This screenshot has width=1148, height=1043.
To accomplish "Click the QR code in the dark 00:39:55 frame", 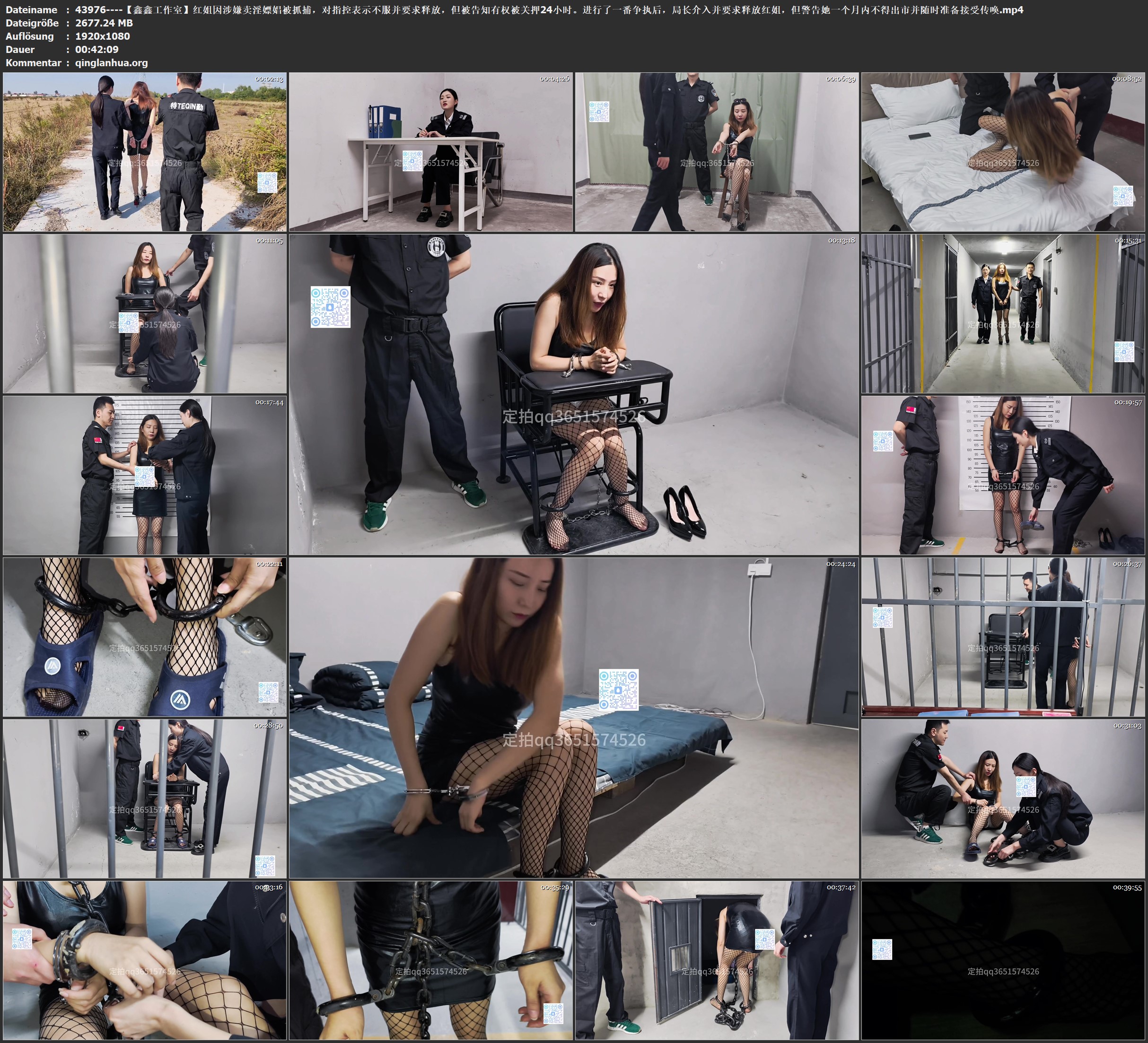I will click(x=882, y=949).
